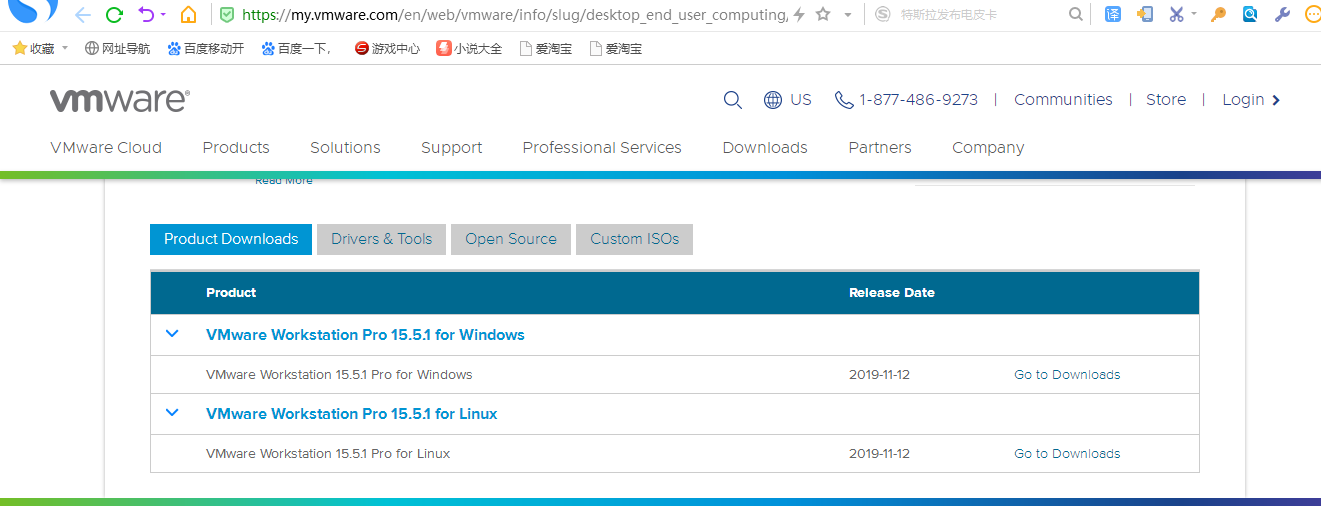Click the 2019-11-12 date in Linux row
This screenshot has height=512, width=1321.
click(x=879, y=454)
